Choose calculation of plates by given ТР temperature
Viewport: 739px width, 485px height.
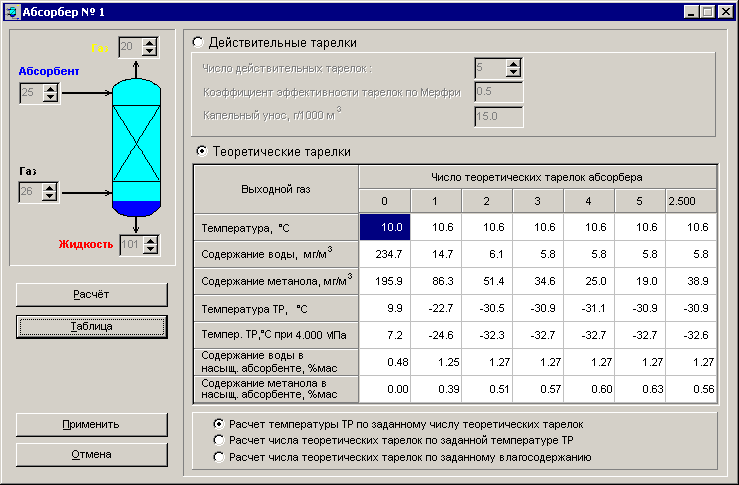tap(219, 440)
